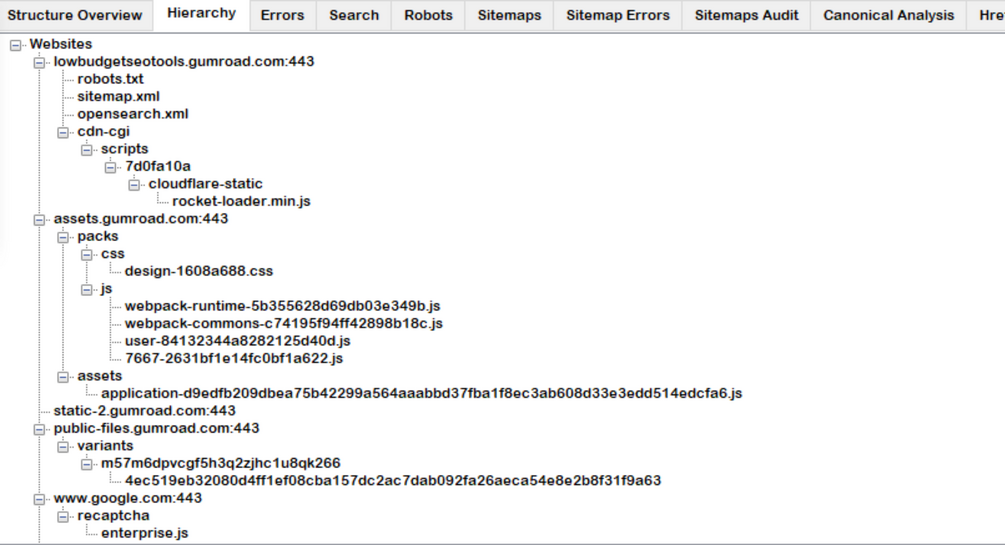The height and width of the screenshot is (545, 1005).
Task: Collapse the js folder under packs
Action: pyautogui.click(x=87, y=289)
